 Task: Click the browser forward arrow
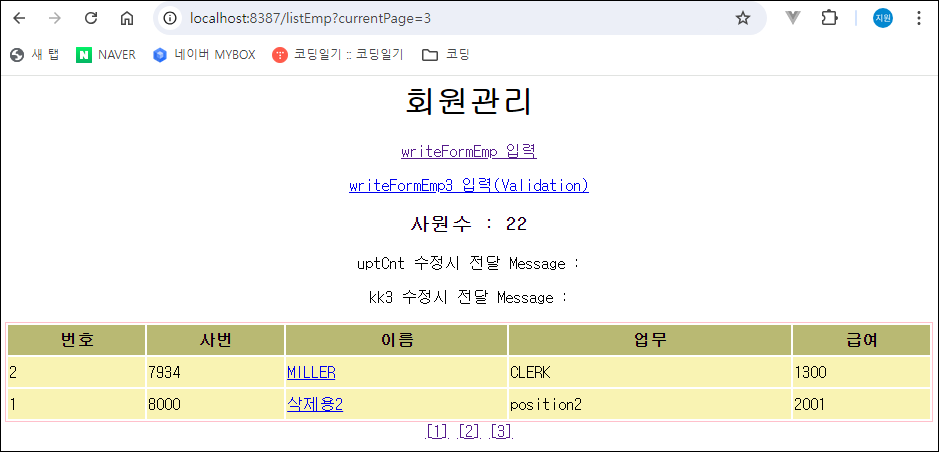pos(54,19)
